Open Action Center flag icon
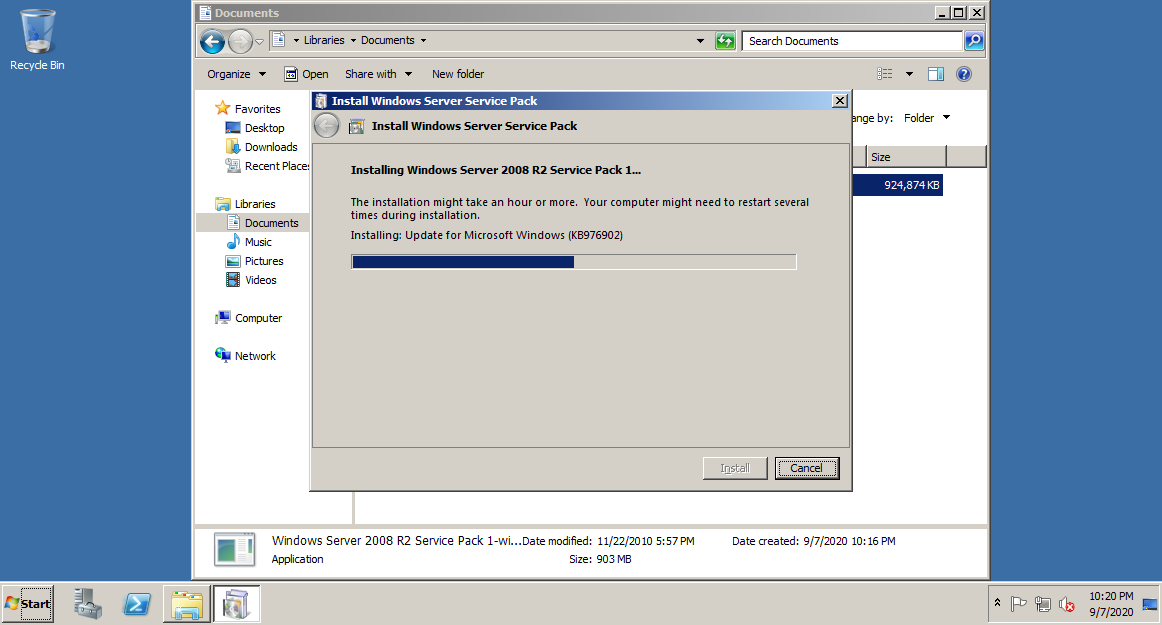Screen dimensions: 1162x625 [x=1019, y=604]
